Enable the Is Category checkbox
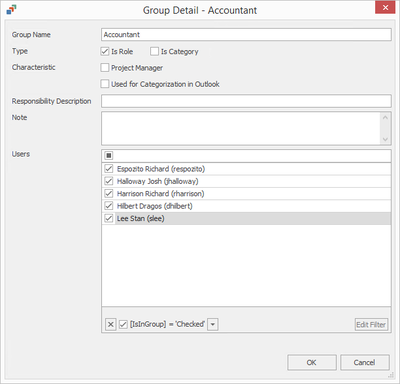400x384 pixels. [x=154, y=51]
